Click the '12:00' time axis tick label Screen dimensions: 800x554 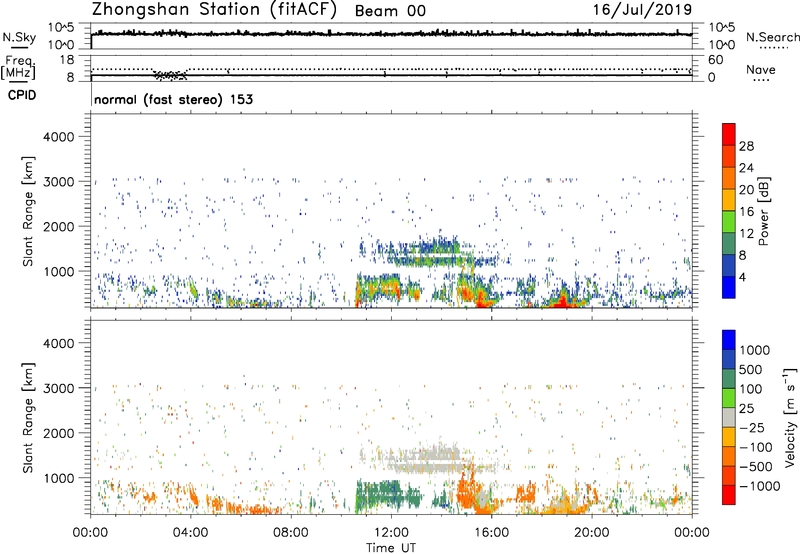pos(391,533)
